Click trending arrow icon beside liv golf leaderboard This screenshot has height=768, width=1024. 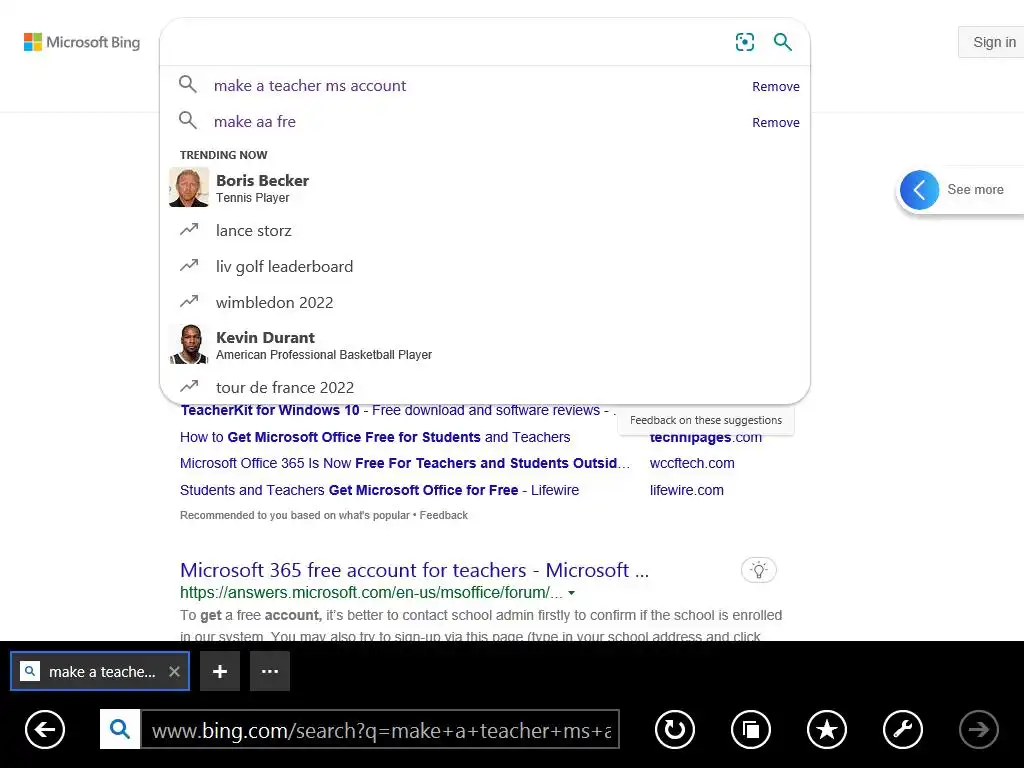pyautogui.click(x=189, y=265)
